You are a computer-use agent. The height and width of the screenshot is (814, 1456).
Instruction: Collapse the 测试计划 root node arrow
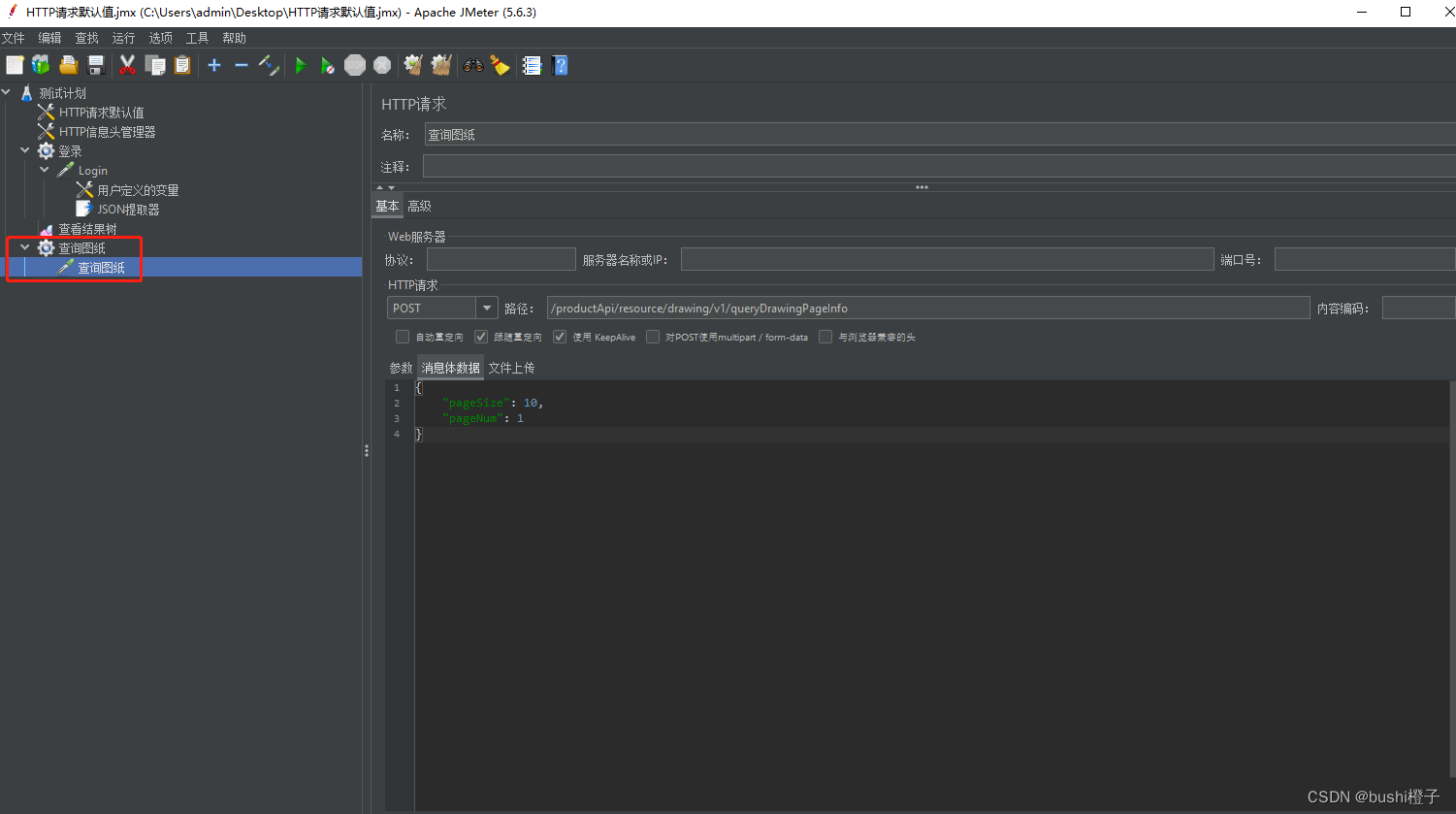[x=7, y=92]
